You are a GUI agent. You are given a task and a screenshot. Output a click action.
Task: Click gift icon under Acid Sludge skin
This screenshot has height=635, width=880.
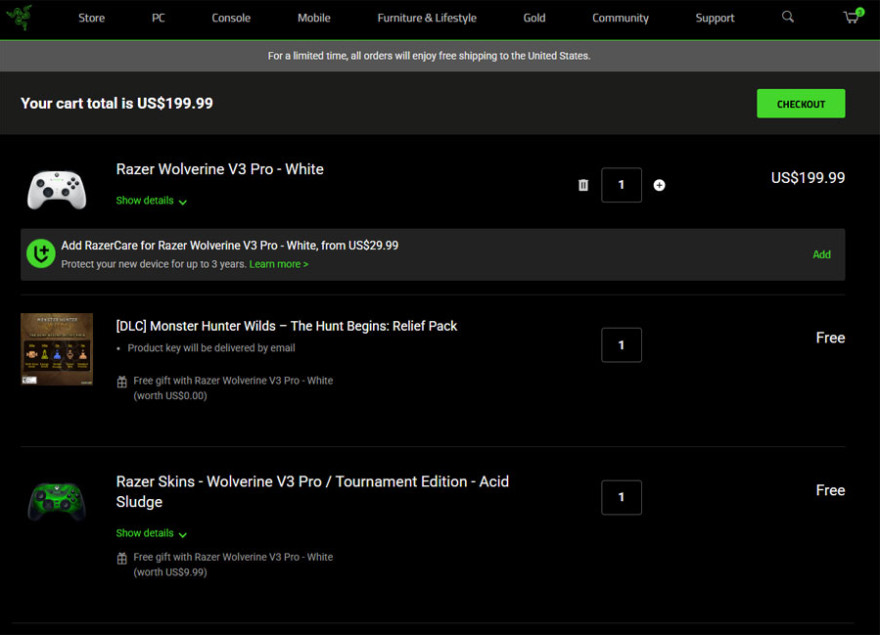pyautogui.click(x=122, y=559)
